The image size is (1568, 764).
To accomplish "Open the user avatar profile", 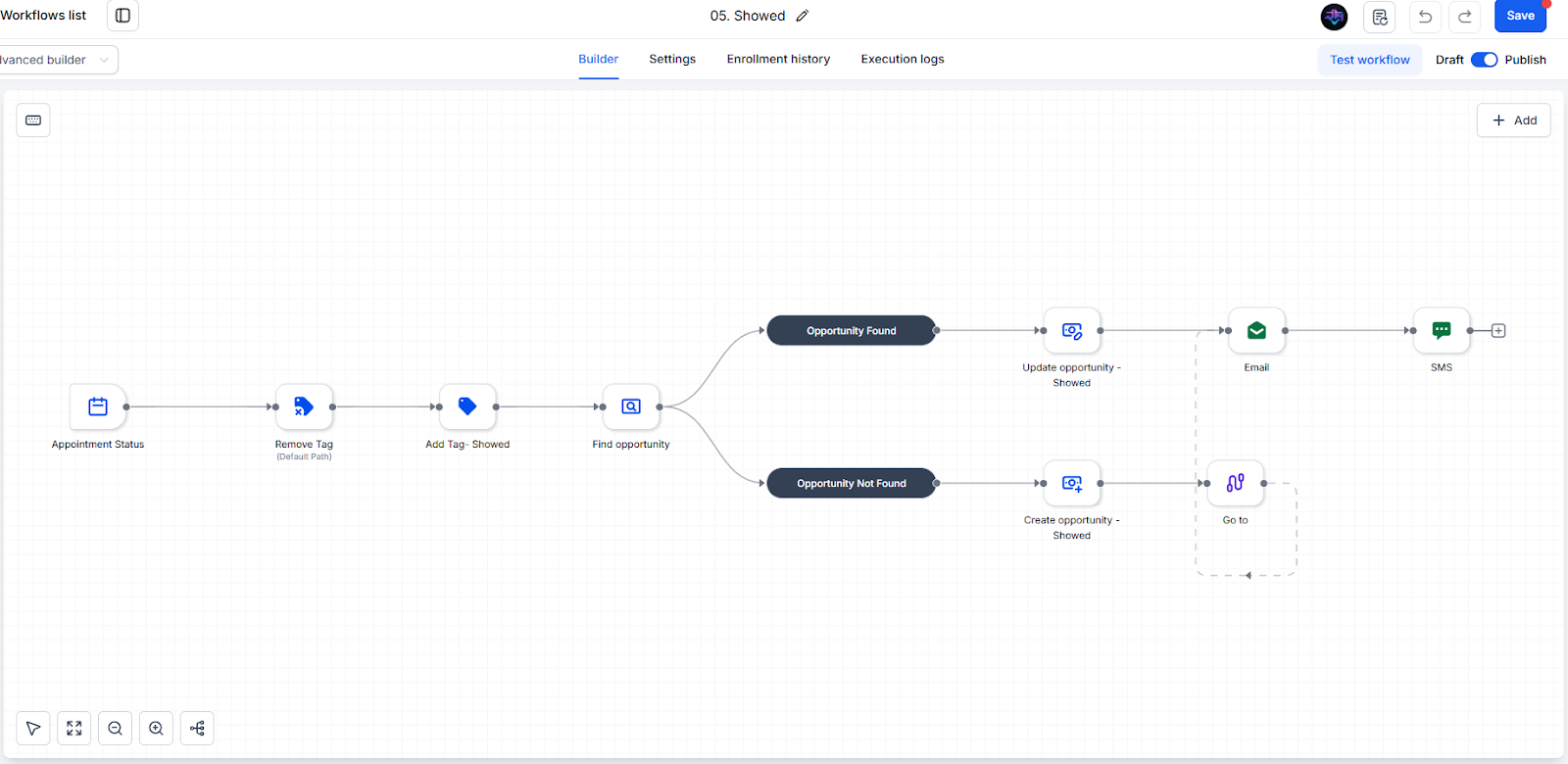I will 1334,17.
